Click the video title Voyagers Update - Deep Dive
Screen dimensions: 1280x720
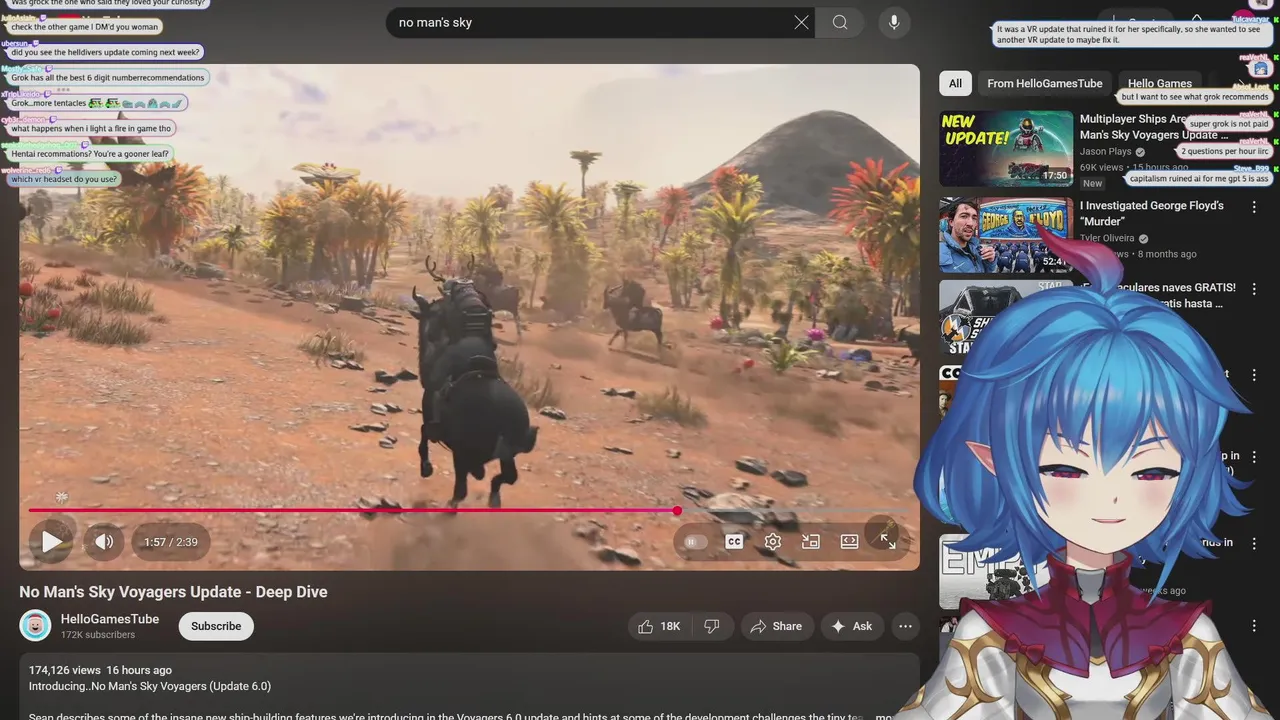pyautogui.click(x=173, y=592)
